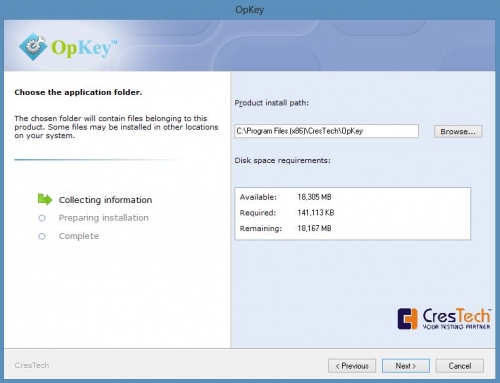The height and width of the screenshot is (383, 500).
Task: Click the Remaining disk space value
Action: point(314,228)
